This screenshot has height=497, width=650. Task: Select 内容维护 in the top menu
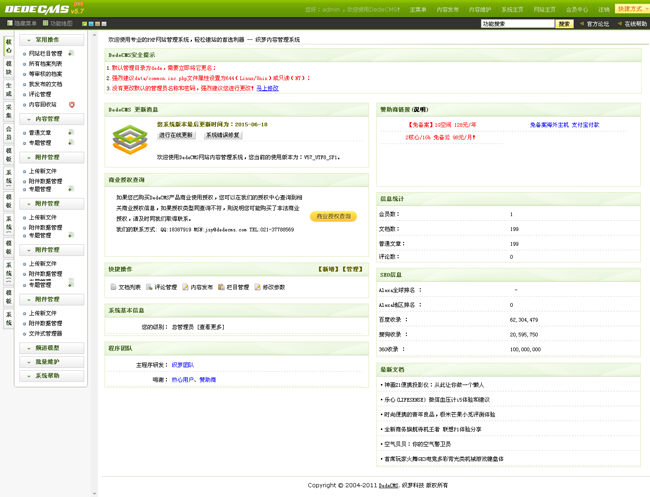(x=479, y=9)
